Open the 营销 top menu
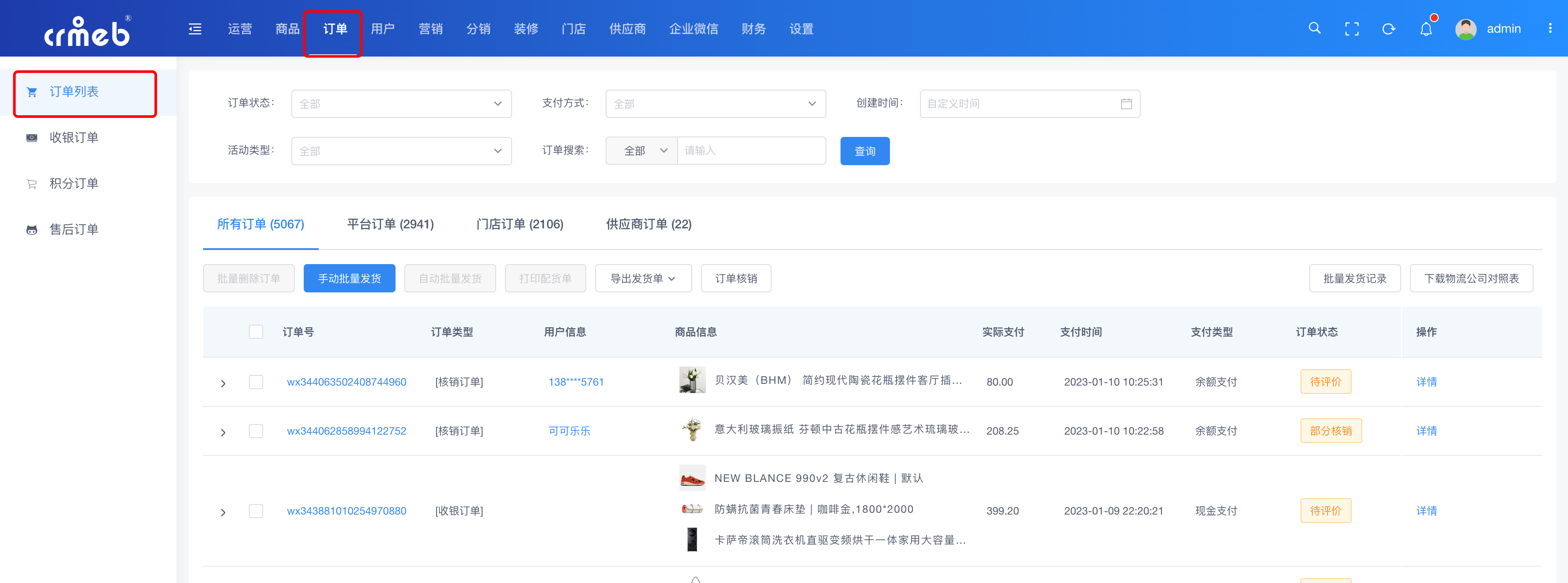Image resolution: width=1568 pixels, height=583 pixels. 430,29
